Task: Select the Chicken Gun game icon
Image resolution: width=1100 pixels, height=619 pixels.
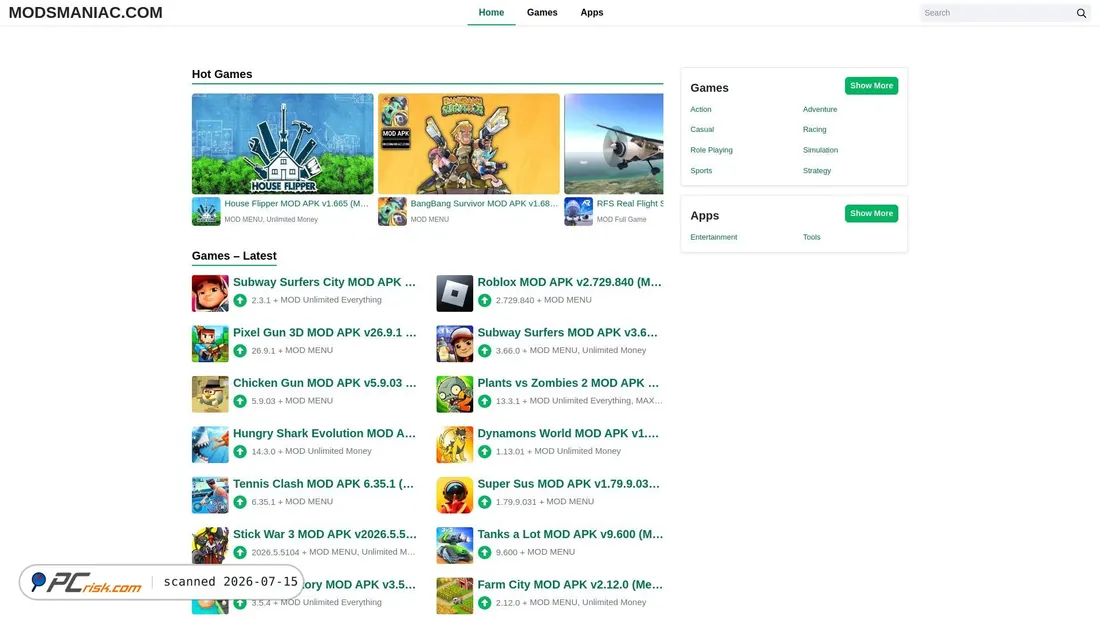Action: (x=210, y=394)
